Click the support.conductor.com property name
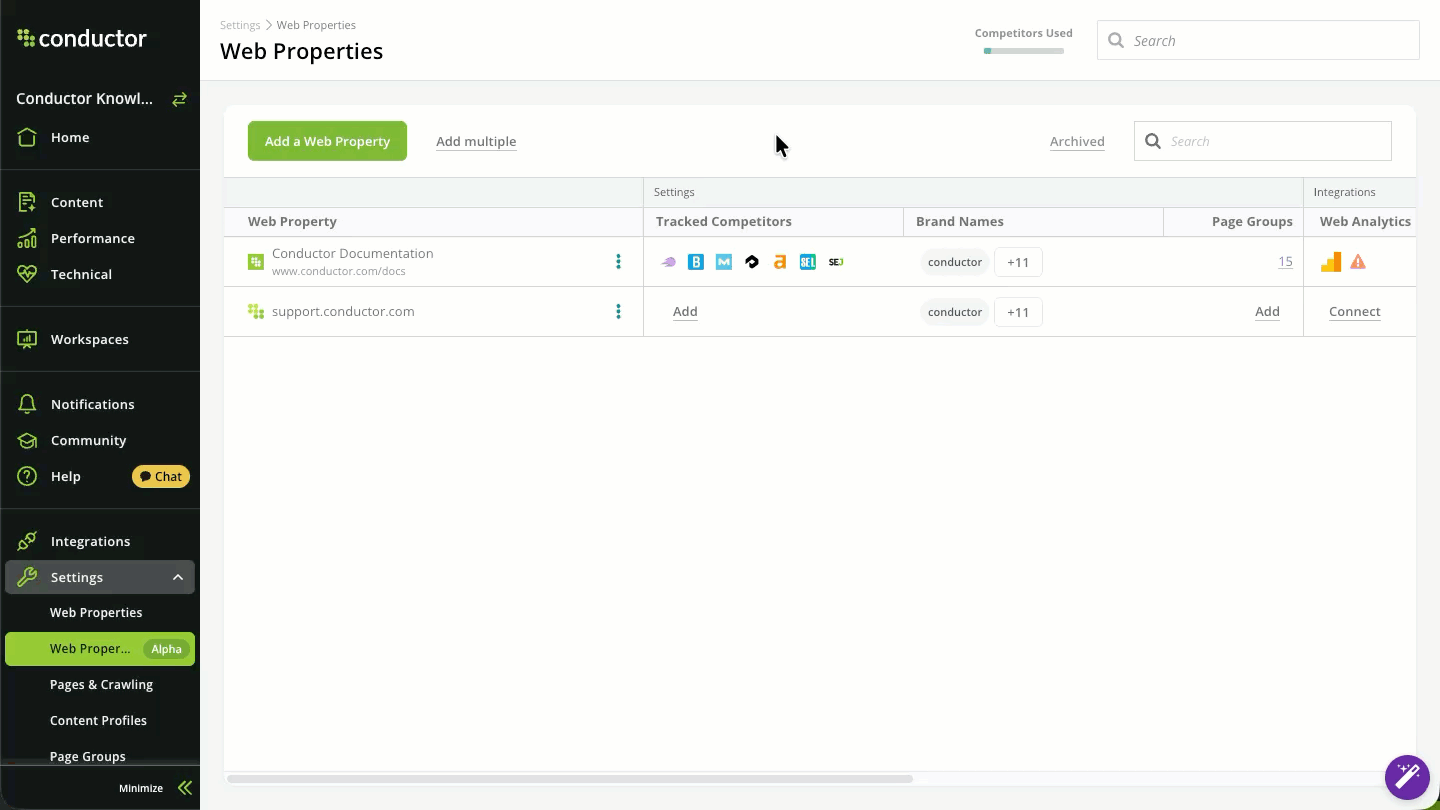The image size is (1440, 810). 343,312
